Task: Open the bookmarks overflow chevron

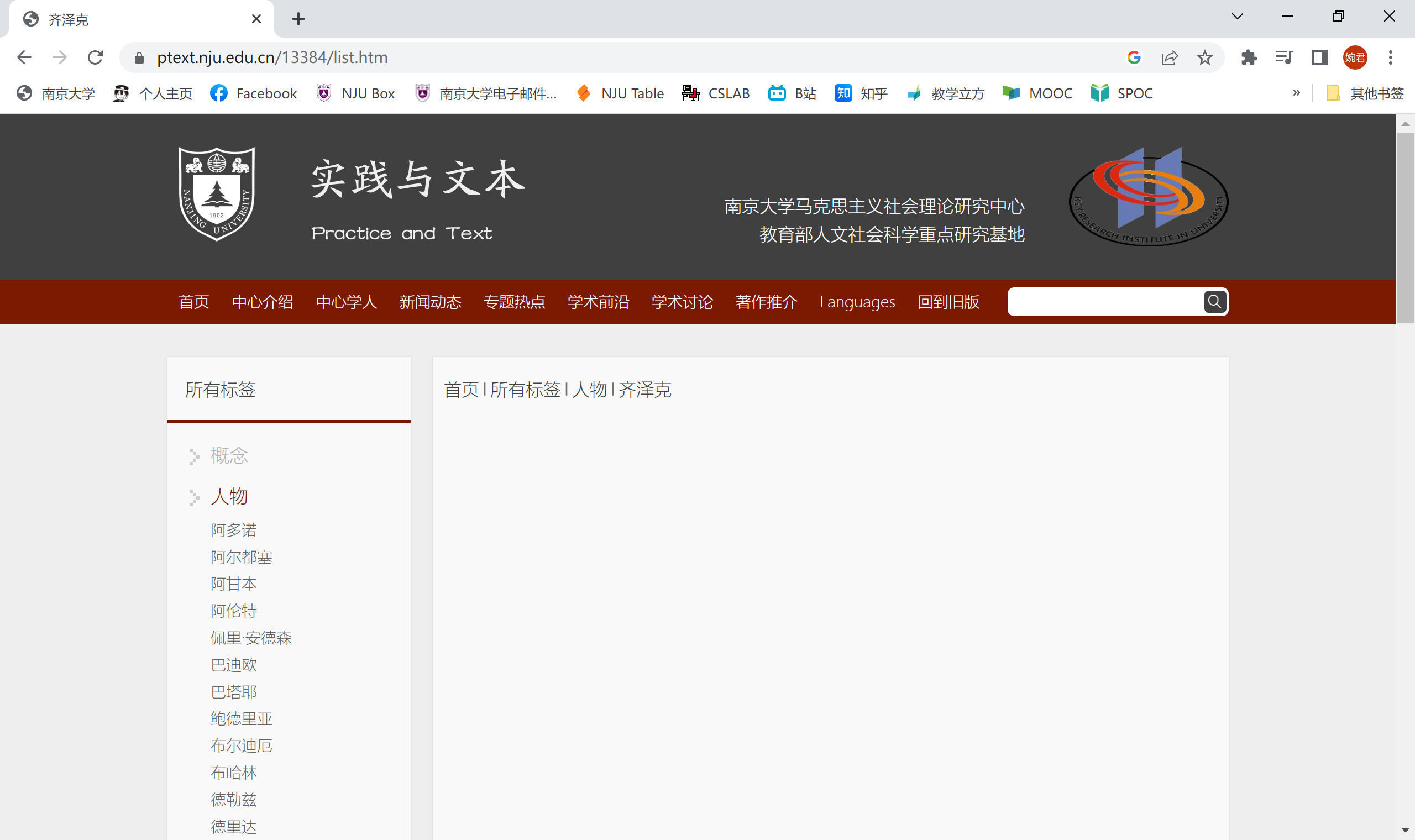Action: [1296, 93]
